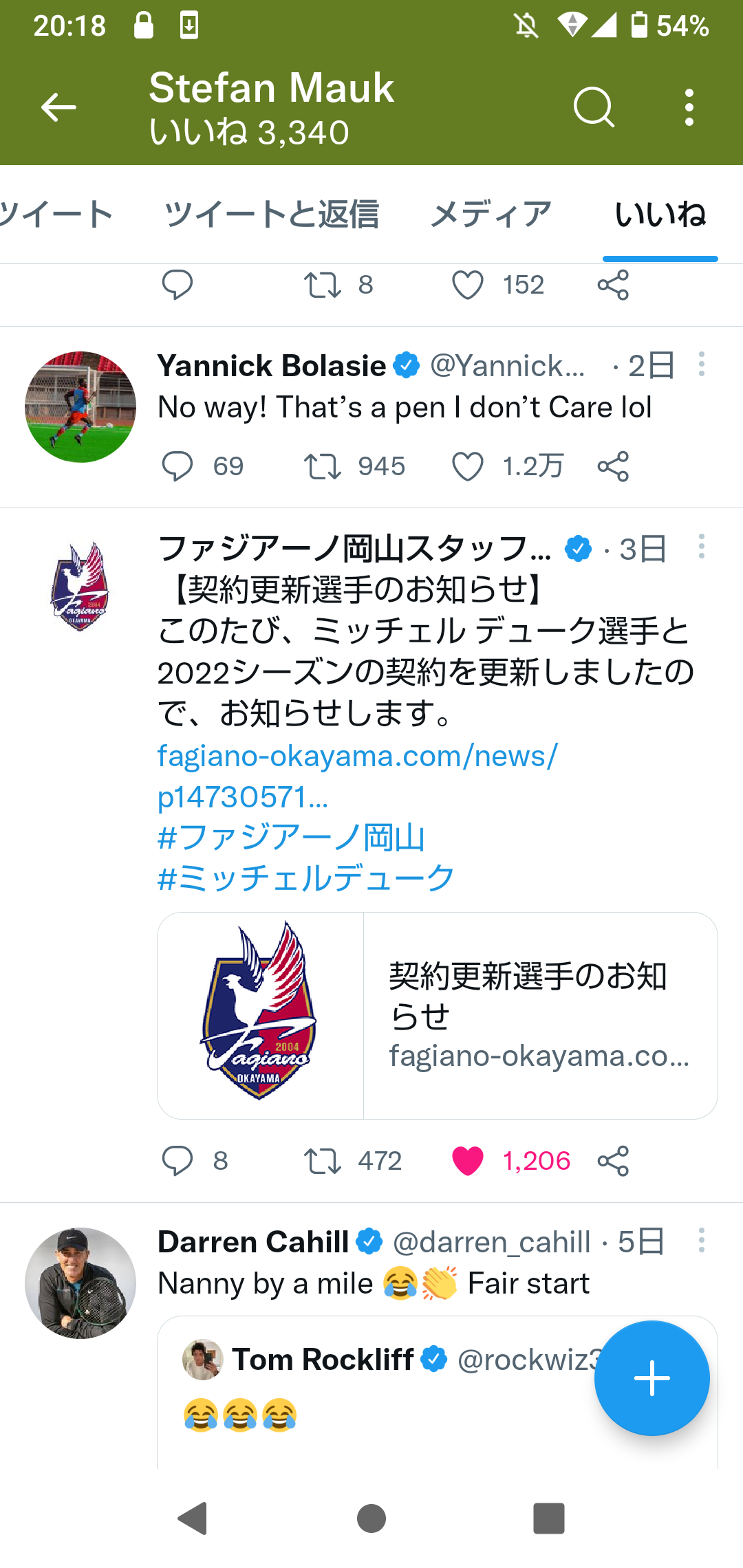
Task: Share Yannick Bolasie's tweet
Action: (x=613, y=466)
